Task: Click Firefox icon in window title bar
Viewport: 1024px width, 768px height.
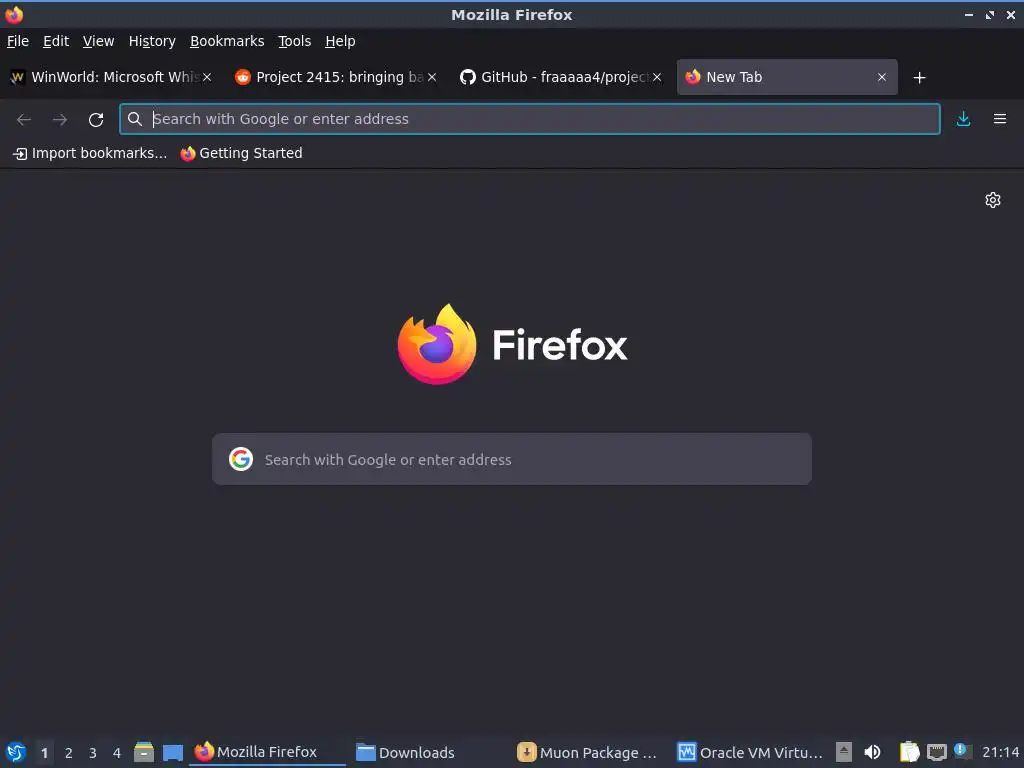Action: (x=14, y=14)
